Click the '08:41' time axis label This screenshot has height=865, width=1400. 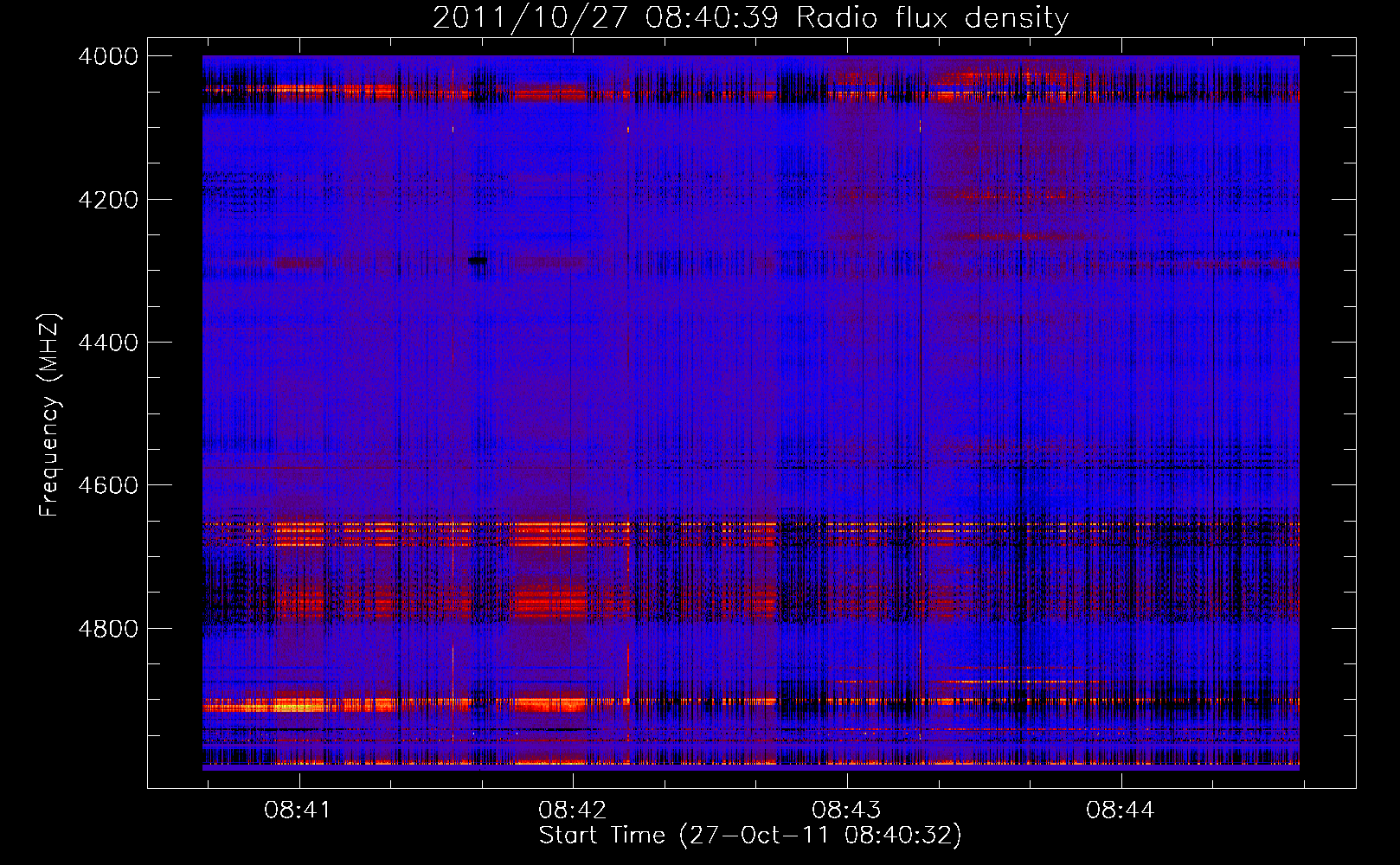(x=298, y=811)
